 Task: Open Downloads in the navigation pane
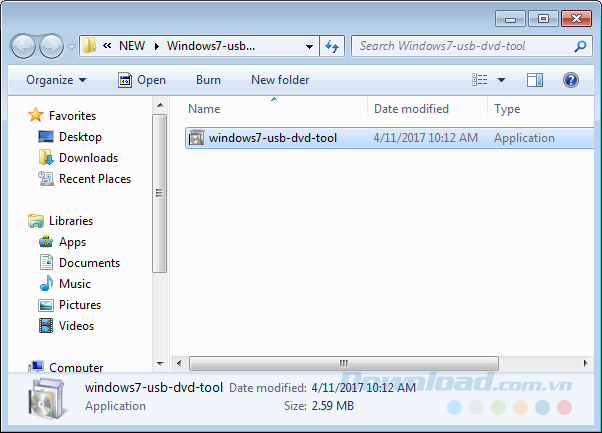tap(88, 158)
